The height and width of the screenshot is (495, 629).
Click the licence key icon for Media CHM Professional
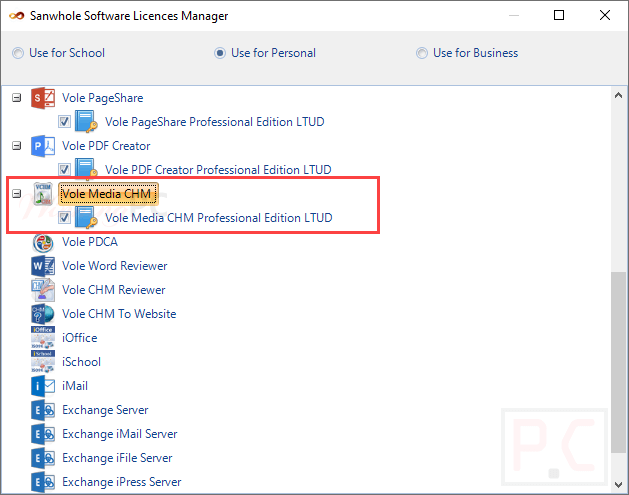point(86,218)
